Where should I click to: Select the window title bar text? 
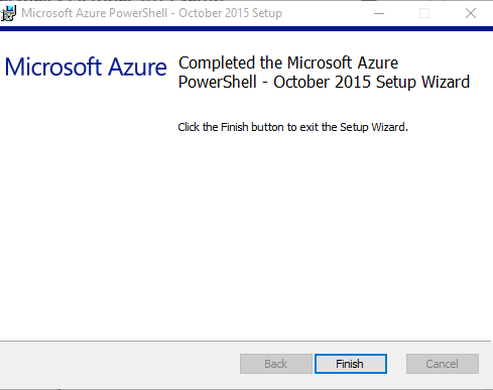152,13
